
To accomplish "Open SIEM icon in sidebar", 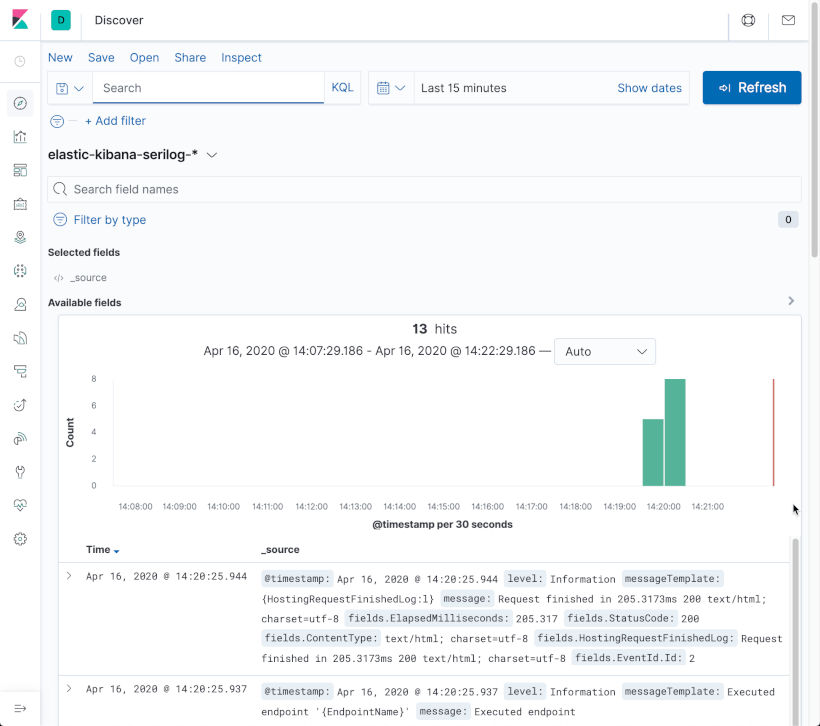I will click(x=20, y=438).
